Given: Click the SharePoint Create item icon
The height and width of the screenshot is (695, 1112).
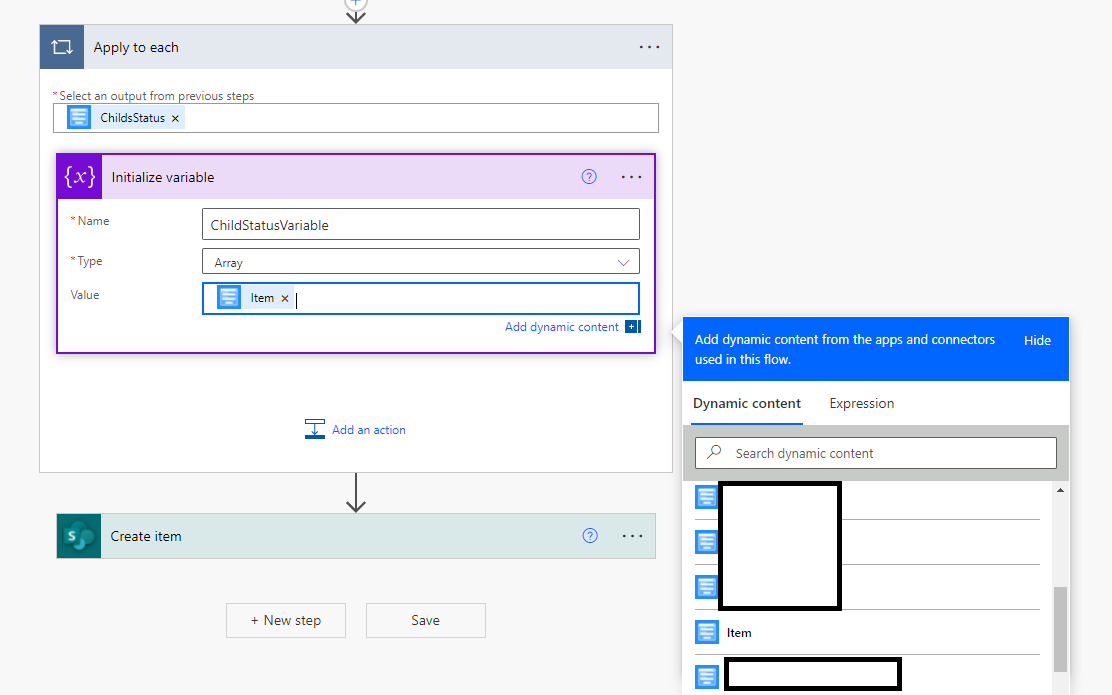Looking at the screenshot, I should pyautogui.click(x=80, y=536).
